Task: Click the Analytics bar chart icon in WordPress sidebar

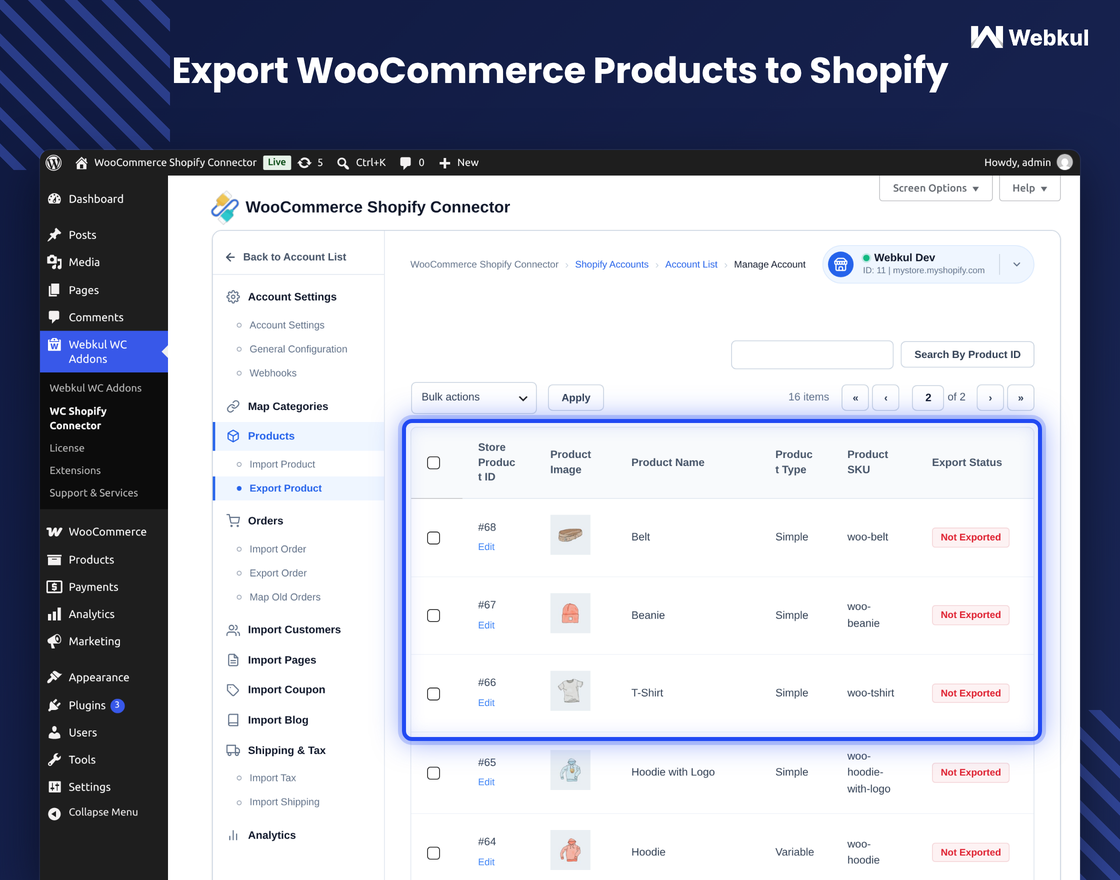Action: [x=54, y=614]
